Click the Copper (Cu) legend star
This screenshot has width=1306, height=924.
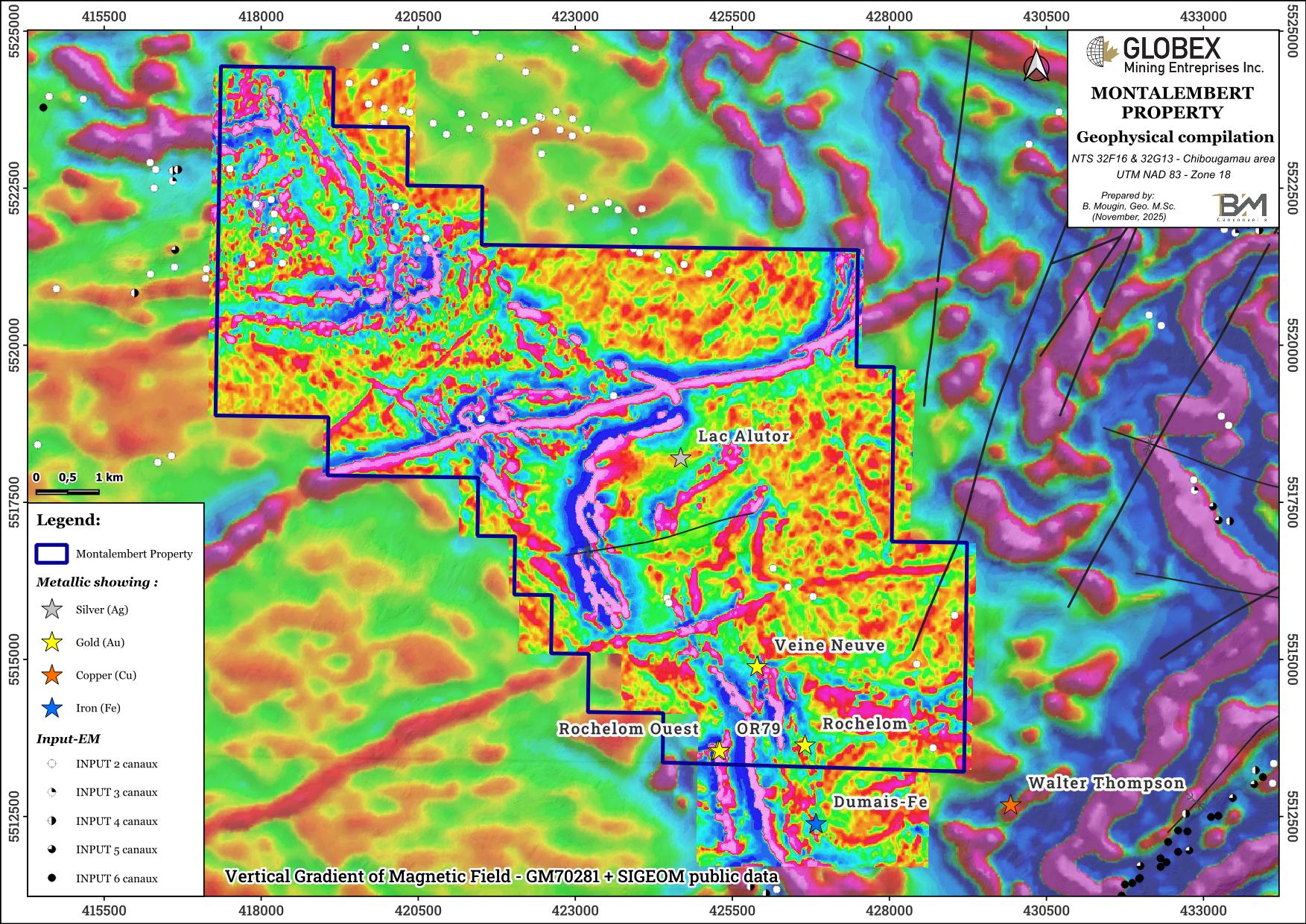click(x=51, y=675)
